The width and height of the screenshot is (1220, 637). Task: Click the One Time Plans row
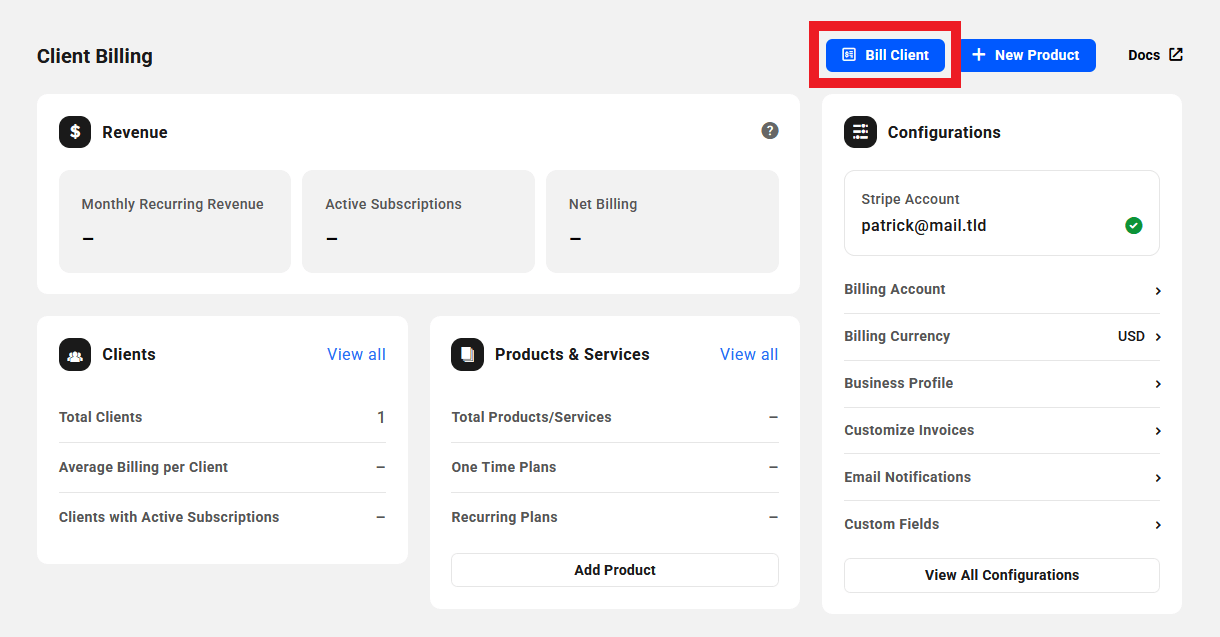(x=615, y=467)
